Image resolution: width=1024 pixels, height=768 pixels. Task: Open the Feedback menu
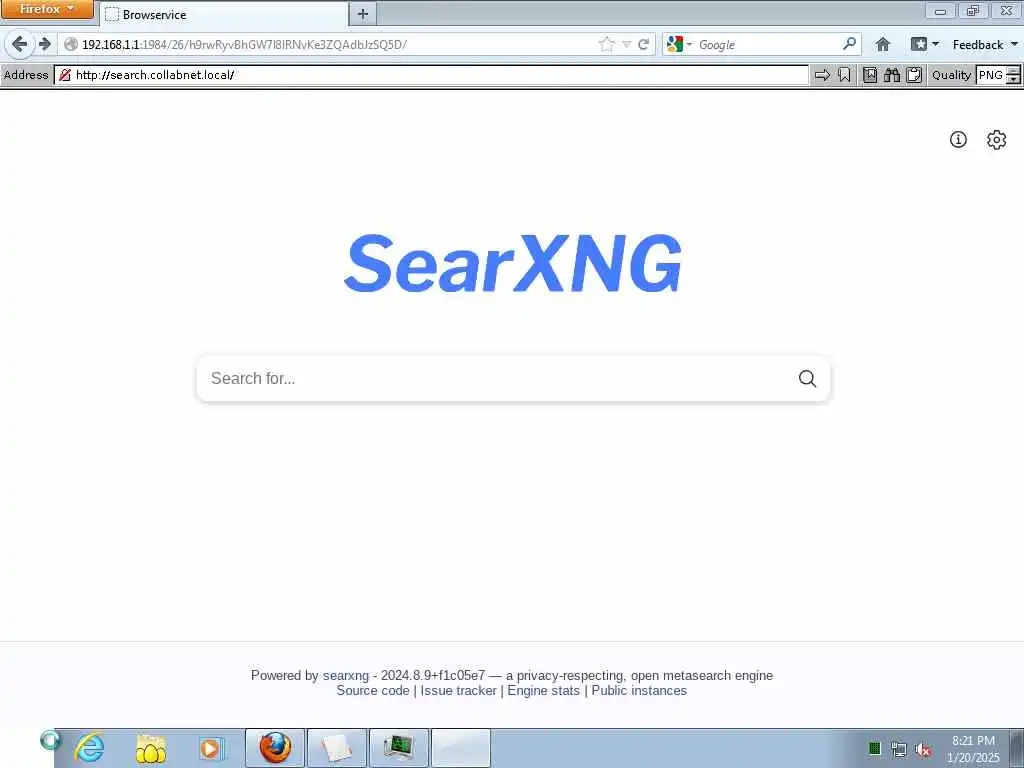click(985, 44)
